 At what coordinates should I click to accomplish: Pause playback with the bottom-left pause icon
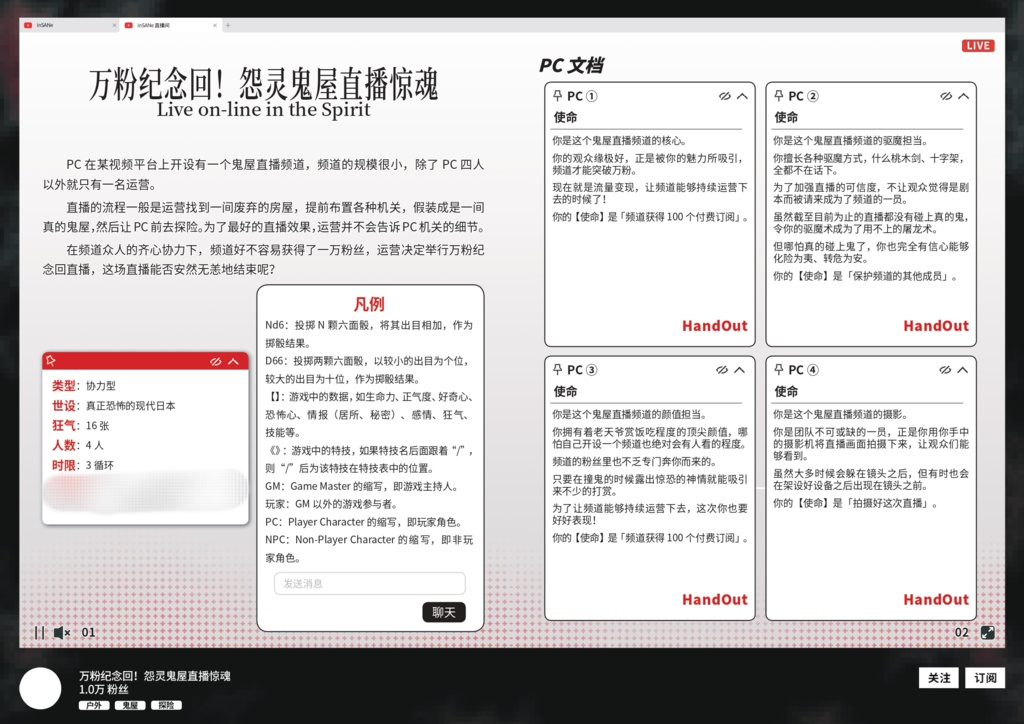click(x=38, y=632)
